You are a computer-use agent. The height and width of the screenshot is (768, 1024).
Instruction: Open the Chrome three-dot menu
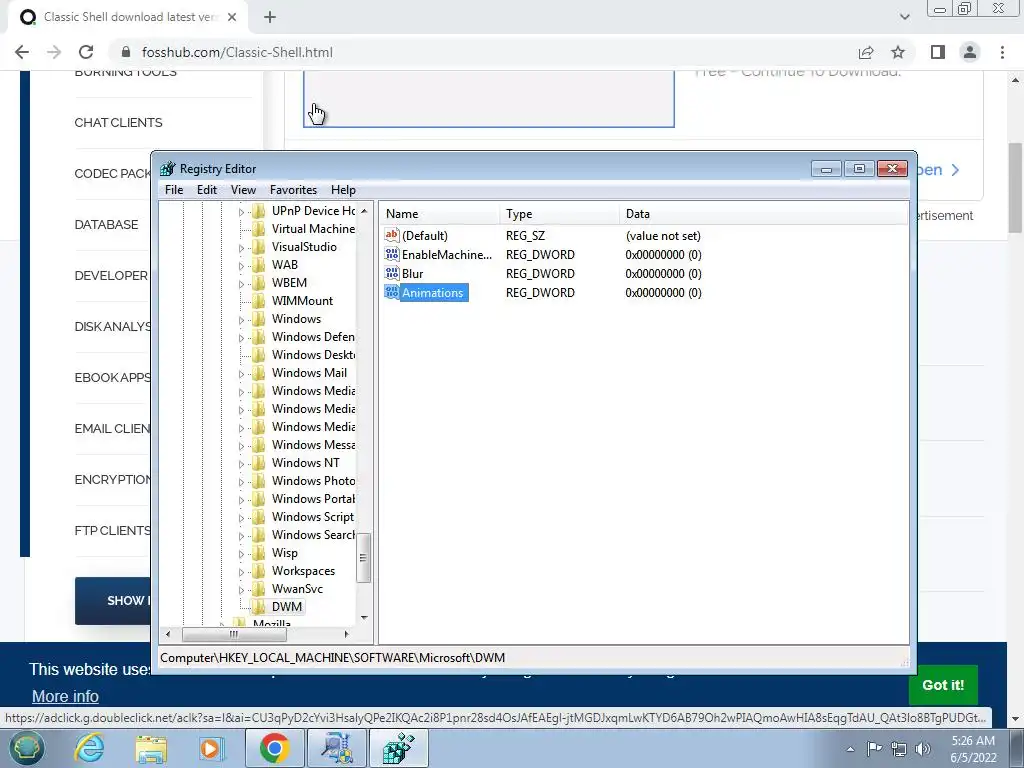1002,52
